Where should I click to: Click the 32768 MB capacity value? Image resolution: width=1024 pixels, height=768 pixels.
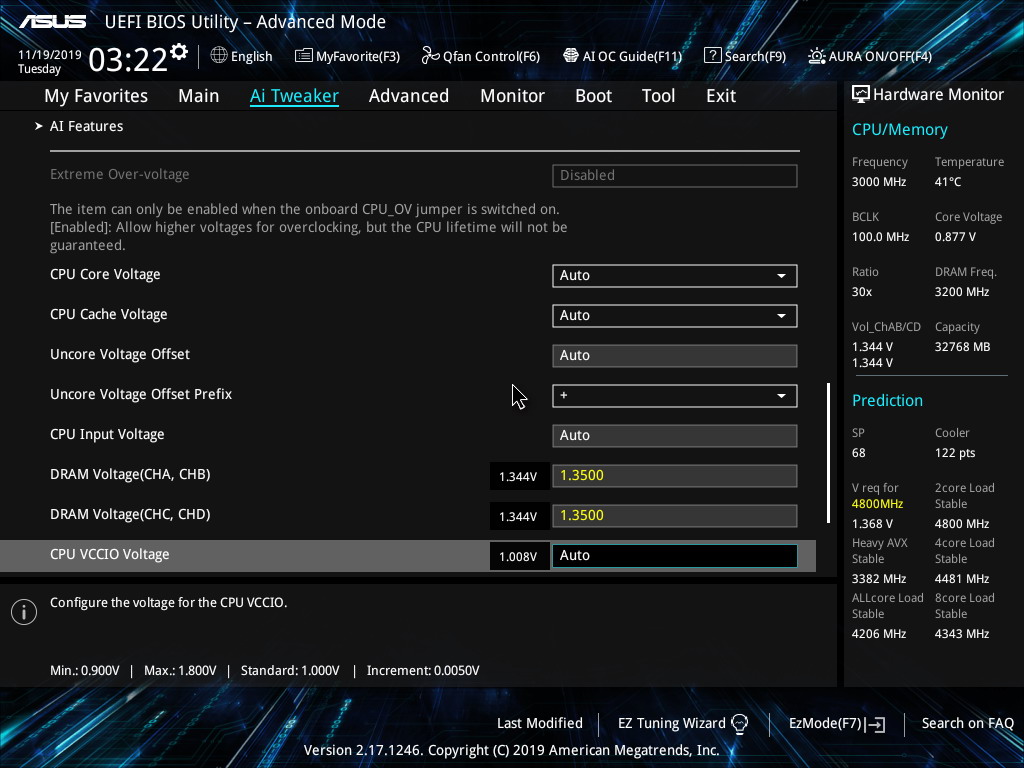tap(962, 347)
